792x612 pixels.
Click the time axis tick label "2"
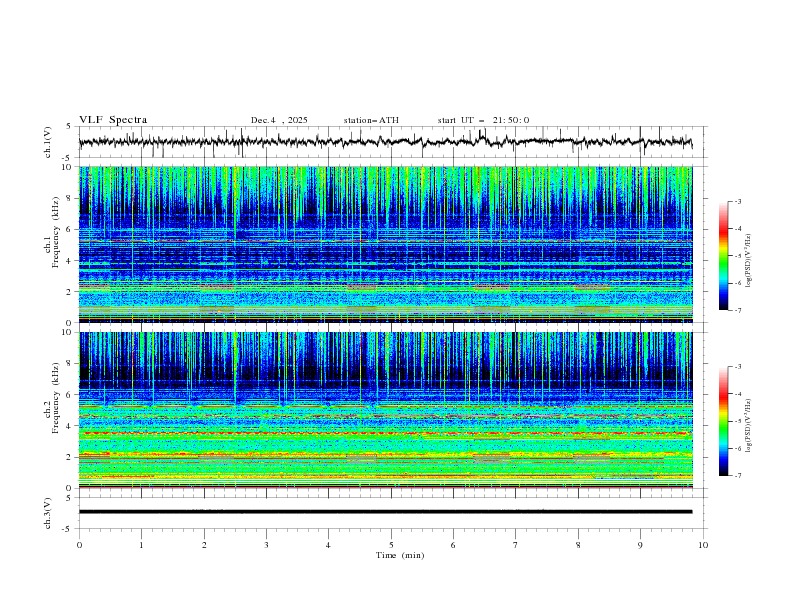(204, 545)
